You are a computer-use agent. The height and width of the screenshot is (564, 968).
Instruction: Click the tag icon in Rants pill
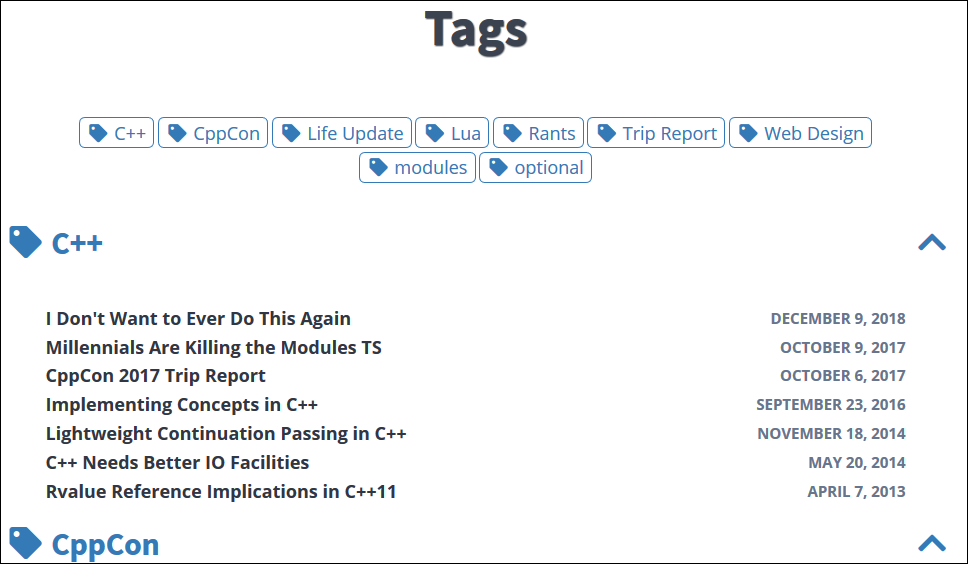tap(513, 133)
